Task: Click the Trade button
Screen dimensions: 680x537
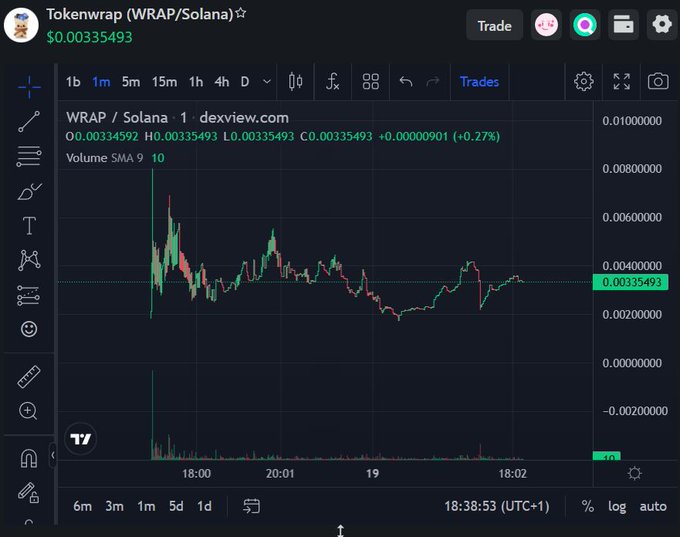Action: coord(494,26)
